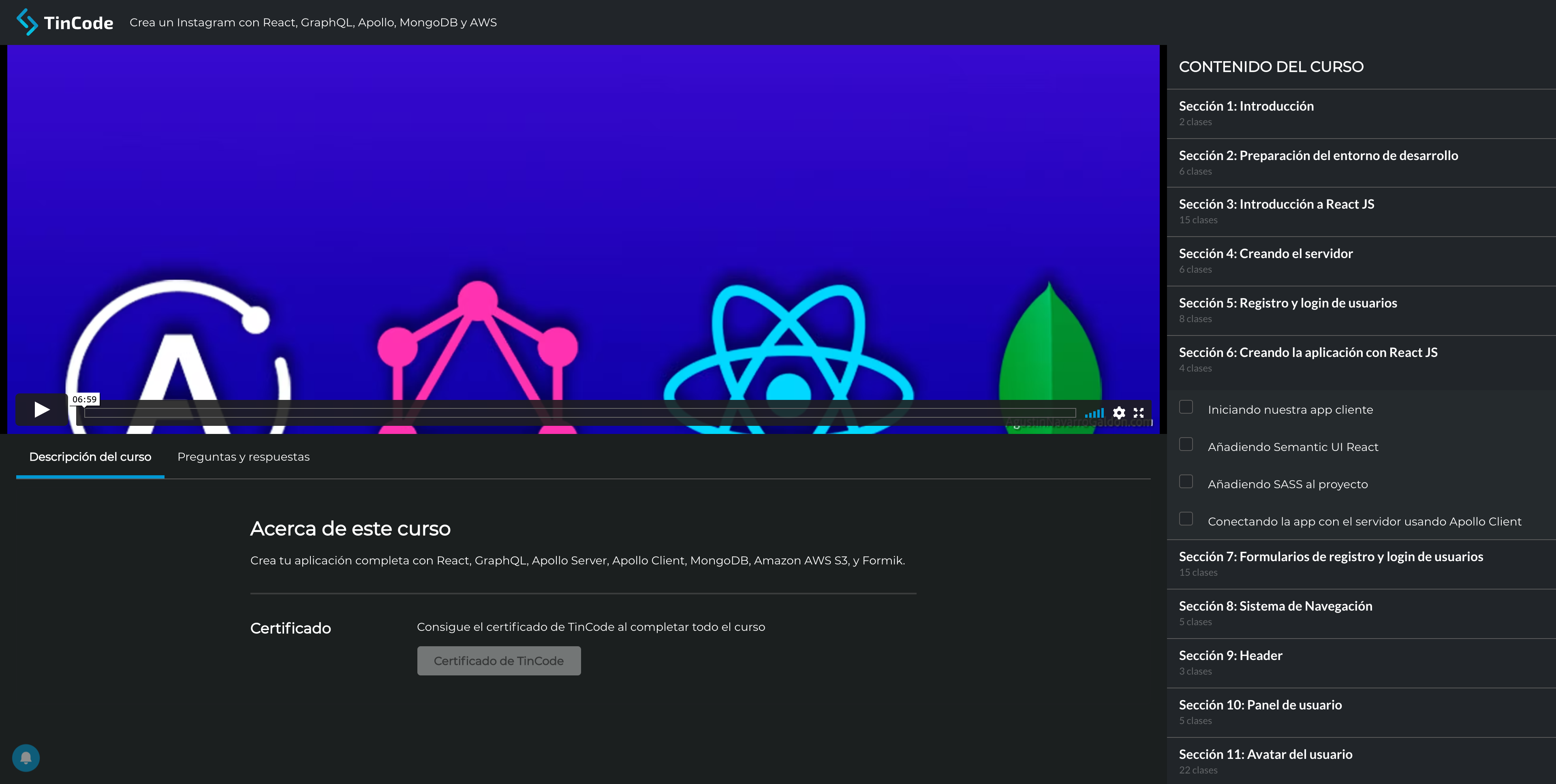
Task: Check 'Iniciando nuestra app cliente' lesson
Action: (x=1186, y=407)
